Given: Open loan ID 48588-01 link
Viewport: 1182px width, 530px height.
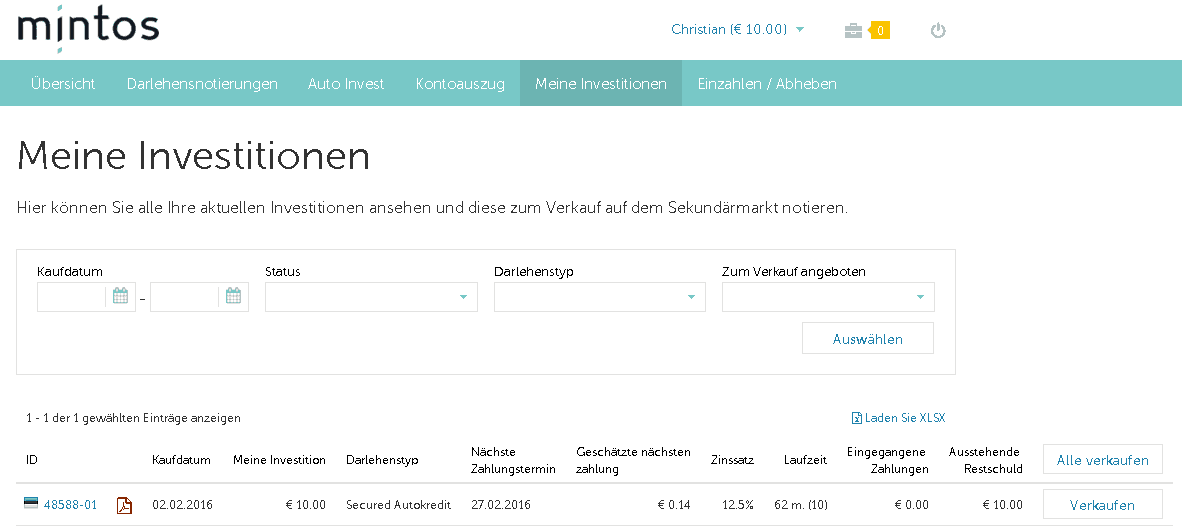Looking at the screenshot, I should (x=70, y=505).
